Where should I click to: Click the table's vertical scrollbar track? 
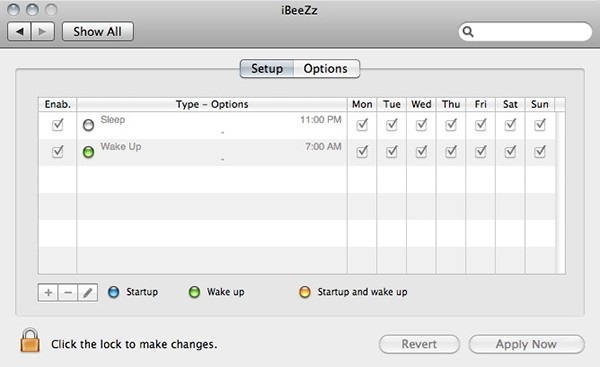(560, 192)
